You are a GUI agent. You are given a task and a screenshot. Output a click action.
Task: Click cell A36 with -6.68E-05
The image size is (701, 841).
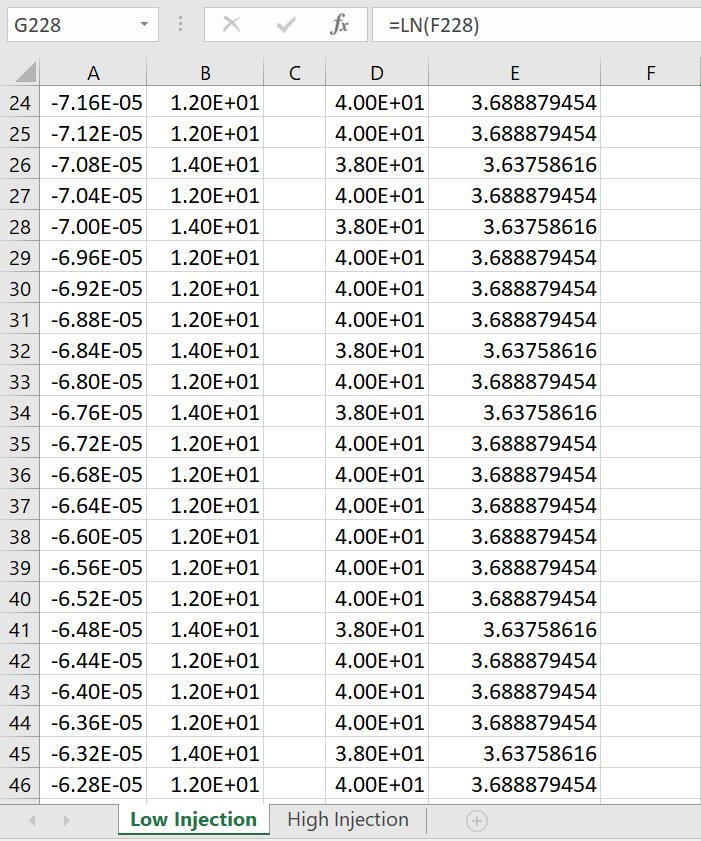click(93, 475)
